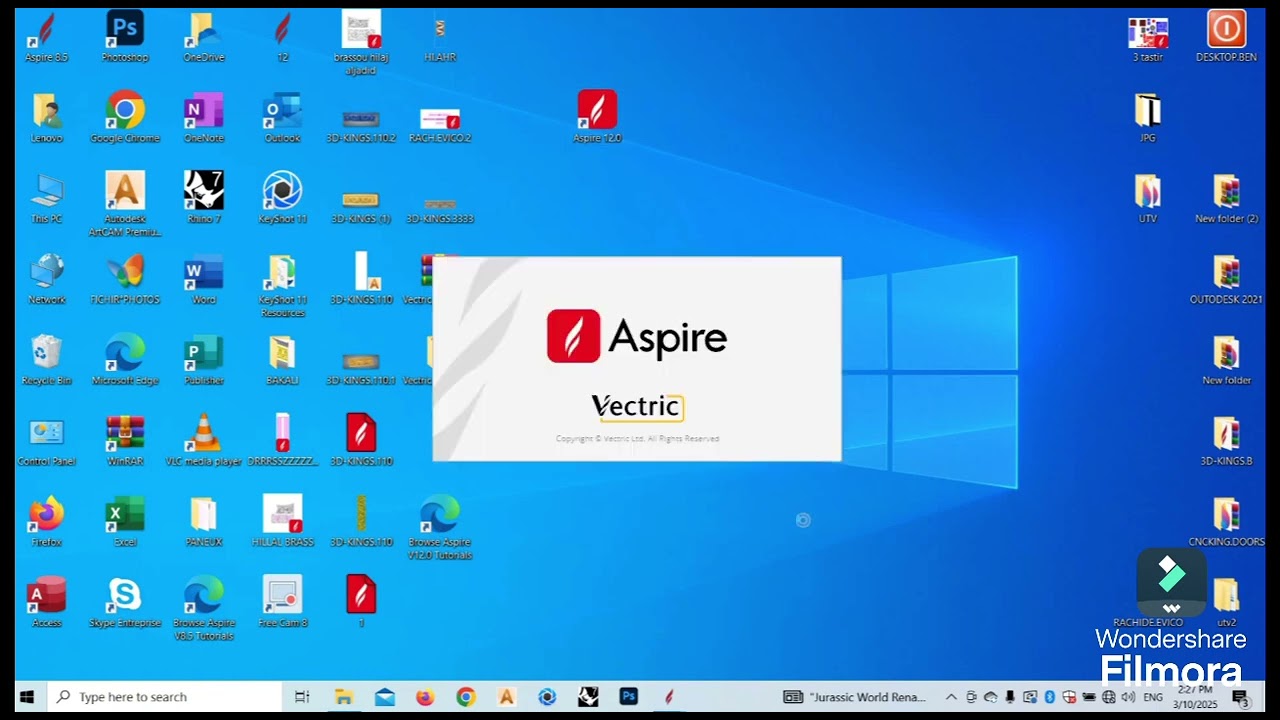
Task: Select the JPG archive on the desktop
Action: coord(1148,118)
